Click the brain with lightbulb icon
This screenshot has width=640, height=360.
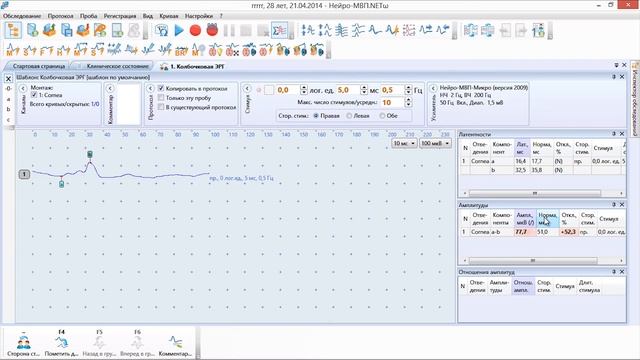click(216, 50)
